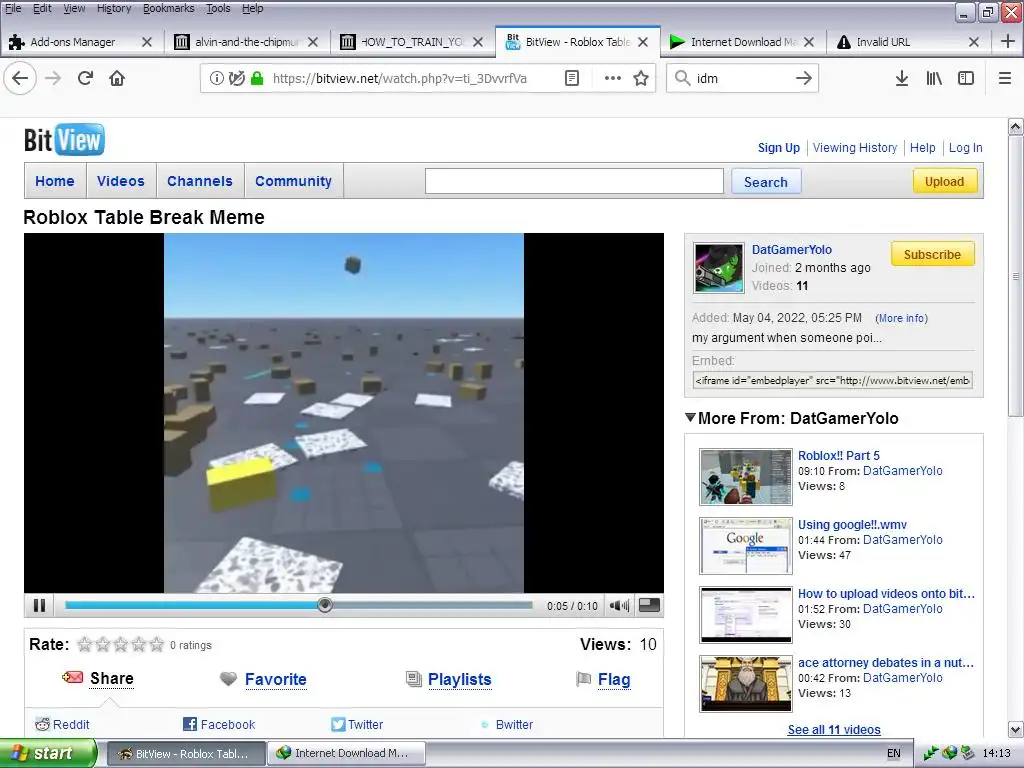Switch to the alvin-and-the-chipmunks tab

pyautogui.click(x=246, y=42)
